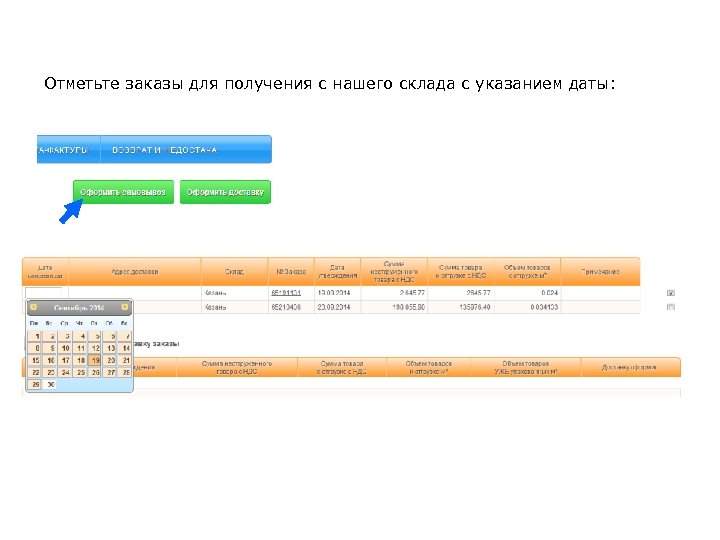Go to previous month in calendar popup

[33, 307]
